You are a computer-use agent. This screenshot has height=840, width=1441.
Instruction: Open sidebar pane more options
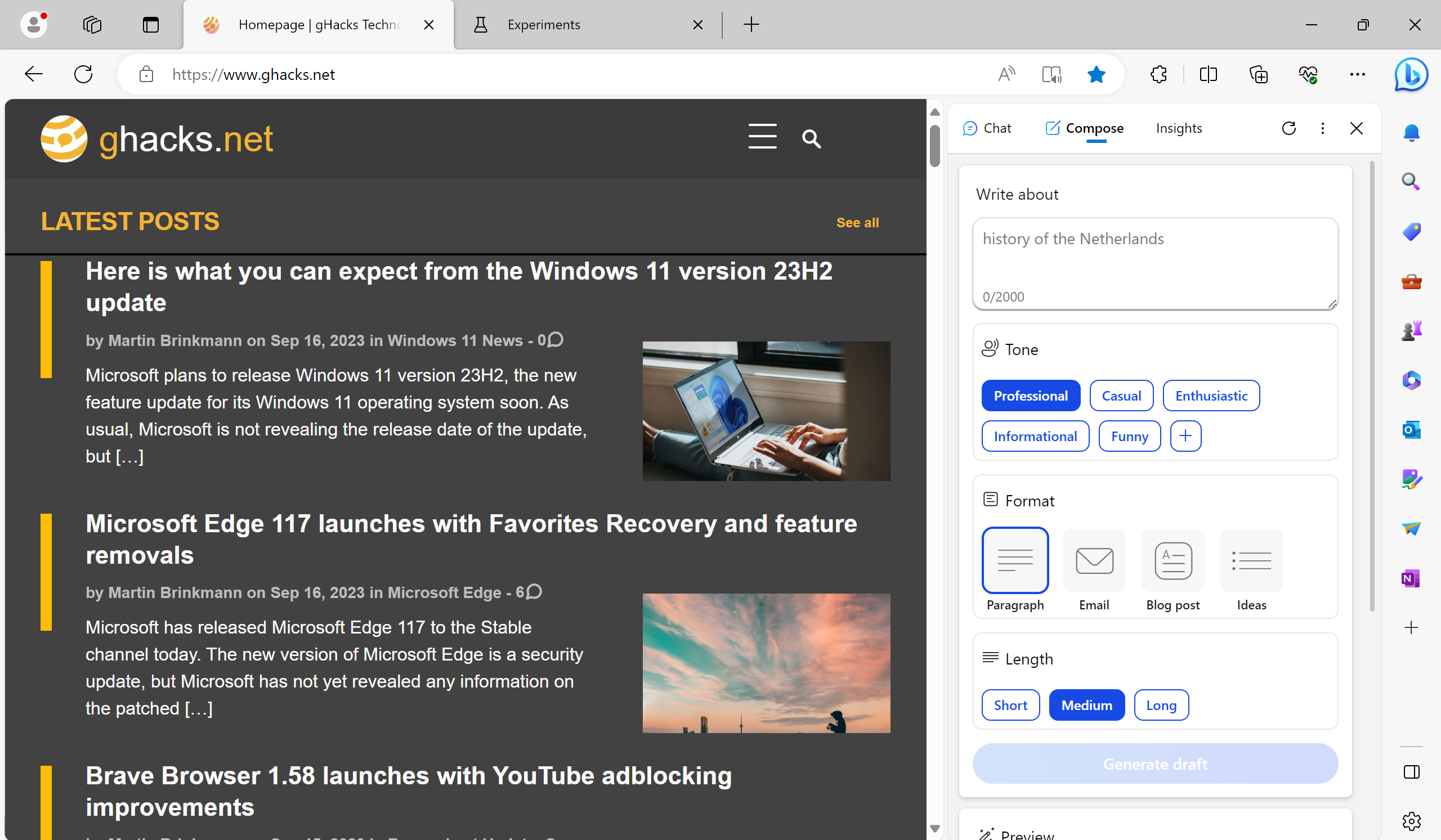tap(1322, 129)
